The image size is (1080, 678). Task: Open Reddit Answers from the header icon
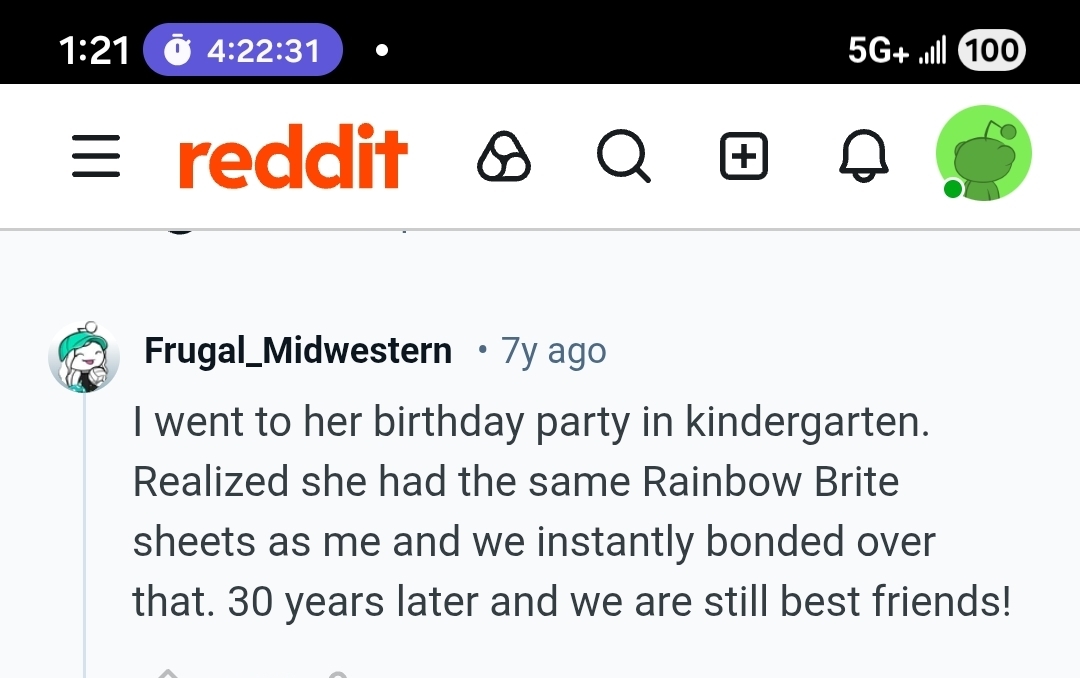click(504, 158)
